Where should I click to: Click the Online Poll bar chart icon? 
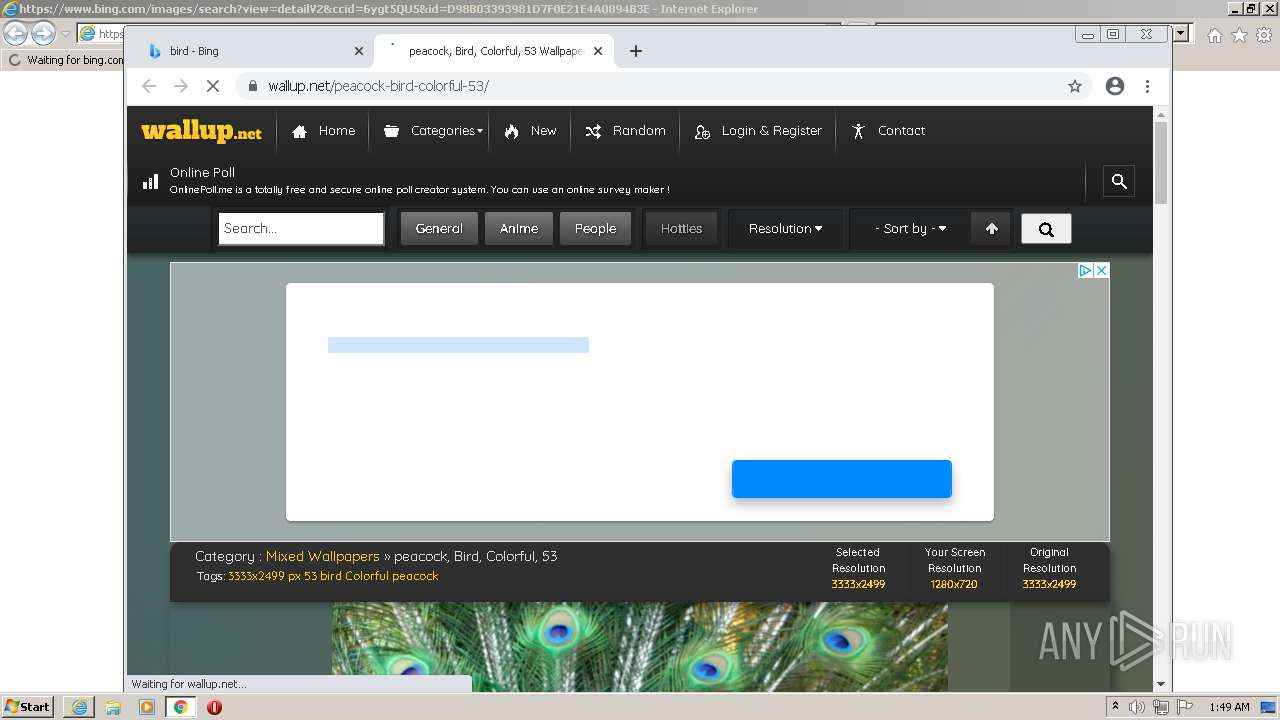click(150, 181)
